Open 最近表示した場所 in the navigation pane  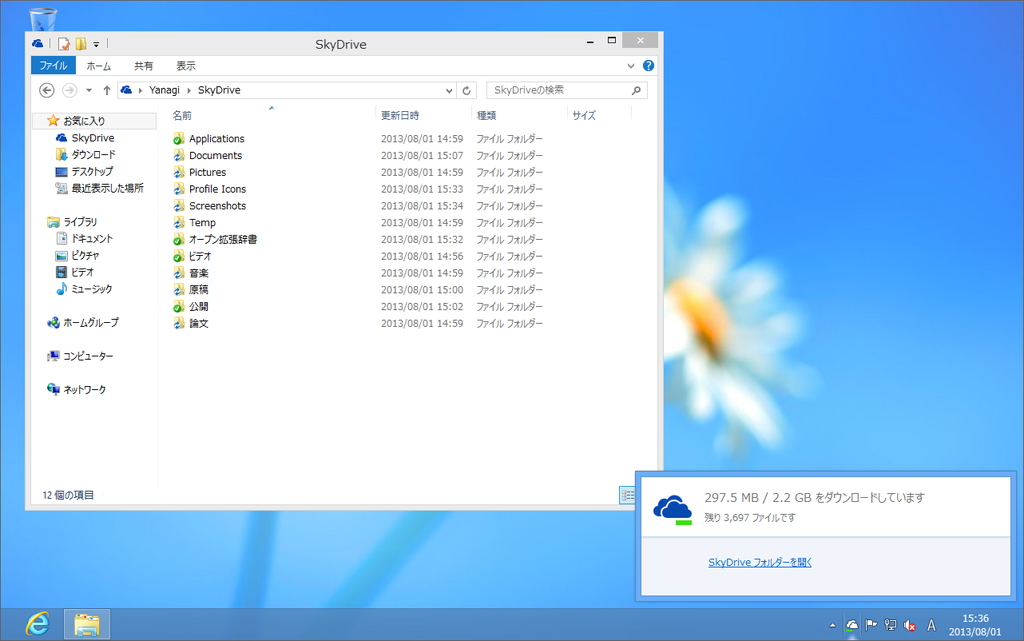pos(107,188)
